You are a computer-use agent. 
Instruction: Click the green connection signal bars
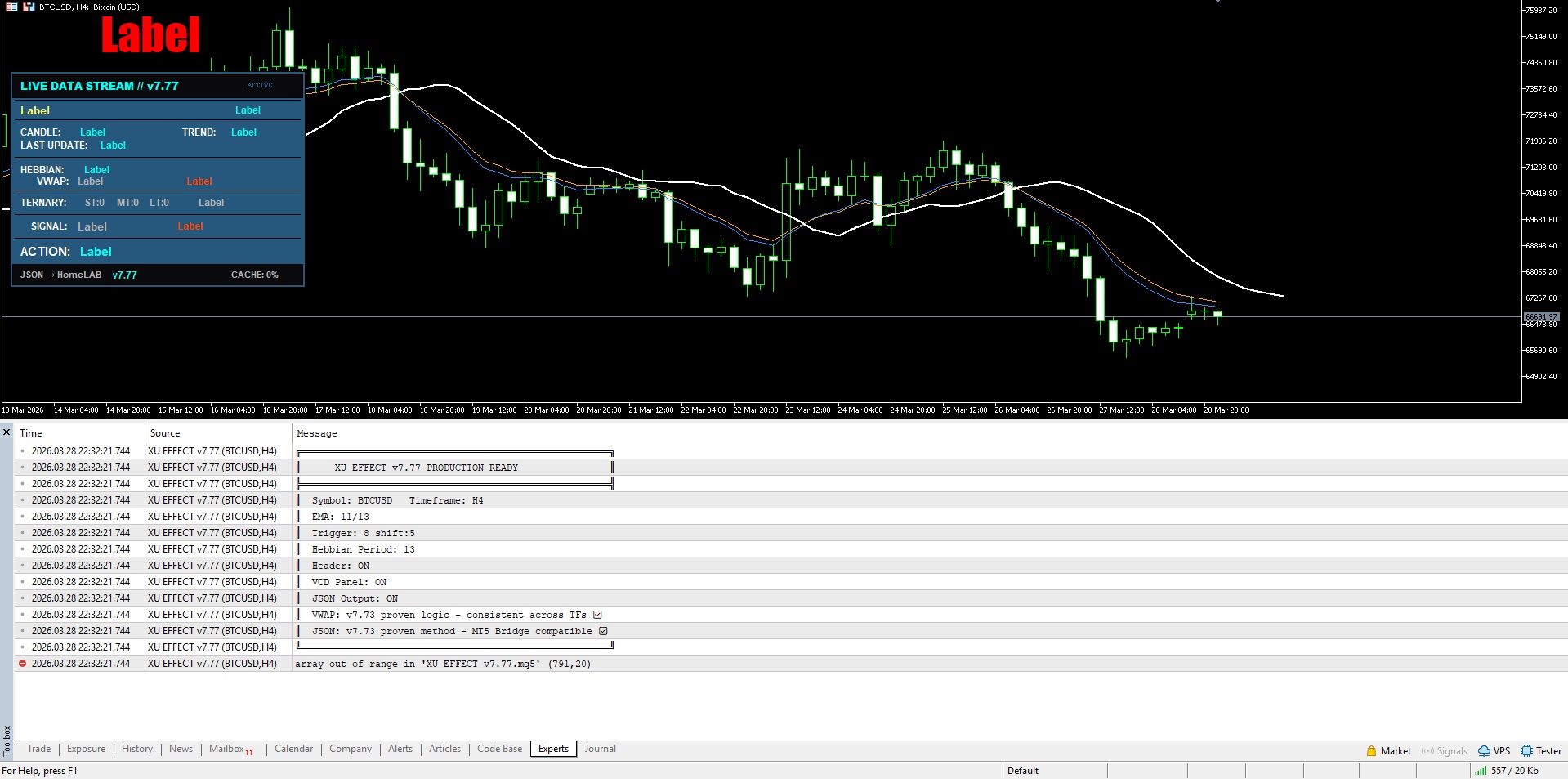[x=1481, y=770]
